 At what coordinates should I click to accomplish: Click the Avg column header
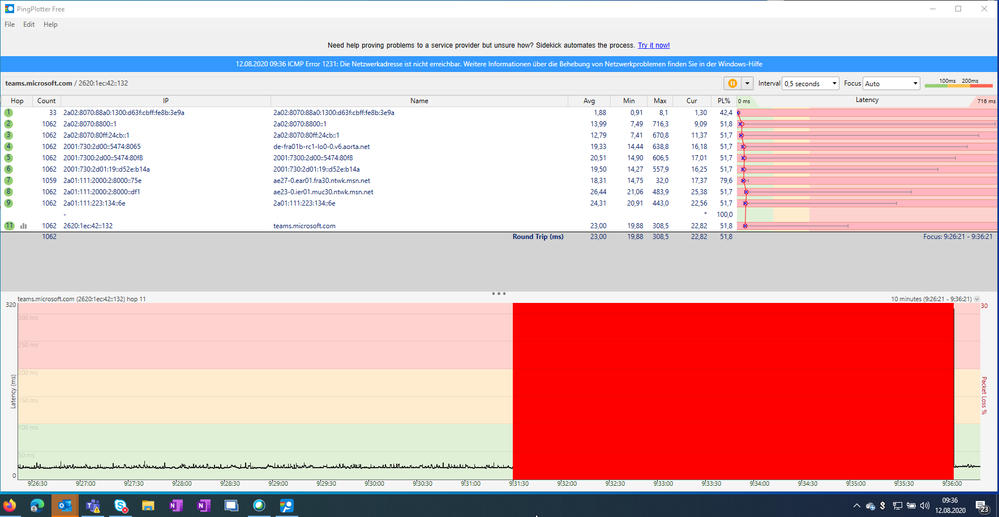click(589, 101)
